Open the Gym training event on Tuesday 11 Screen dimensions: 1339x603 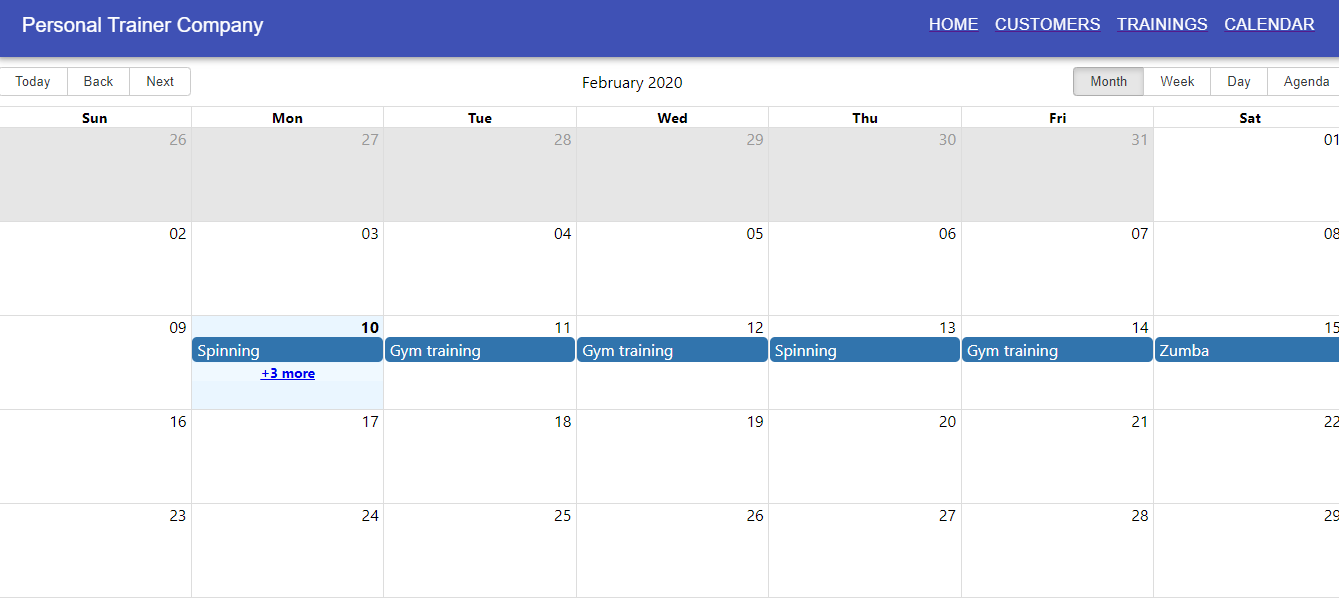[480, 350]
